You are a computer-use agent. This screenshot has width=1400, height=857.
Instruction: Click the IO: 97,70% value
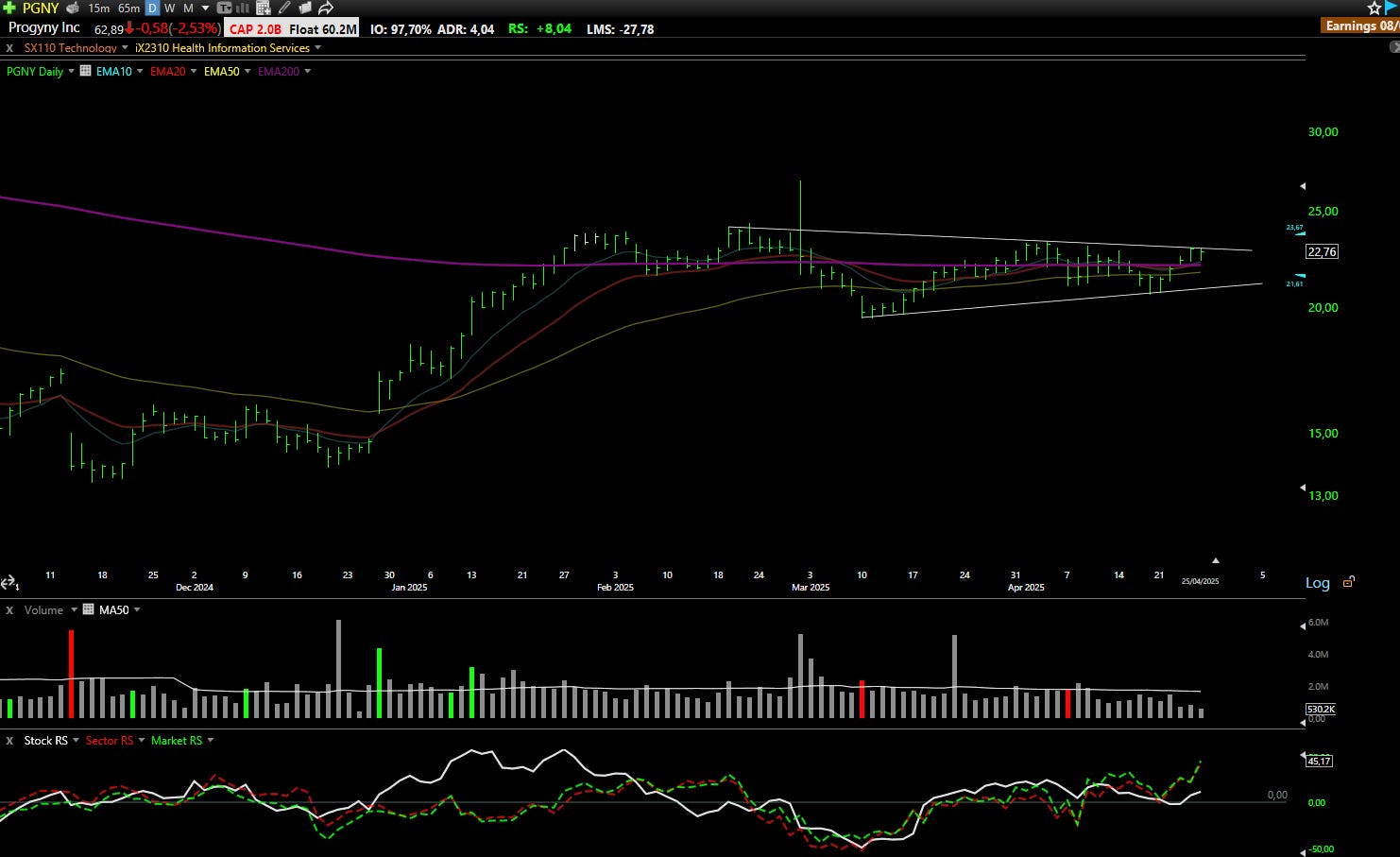click(x=401, y=29)
